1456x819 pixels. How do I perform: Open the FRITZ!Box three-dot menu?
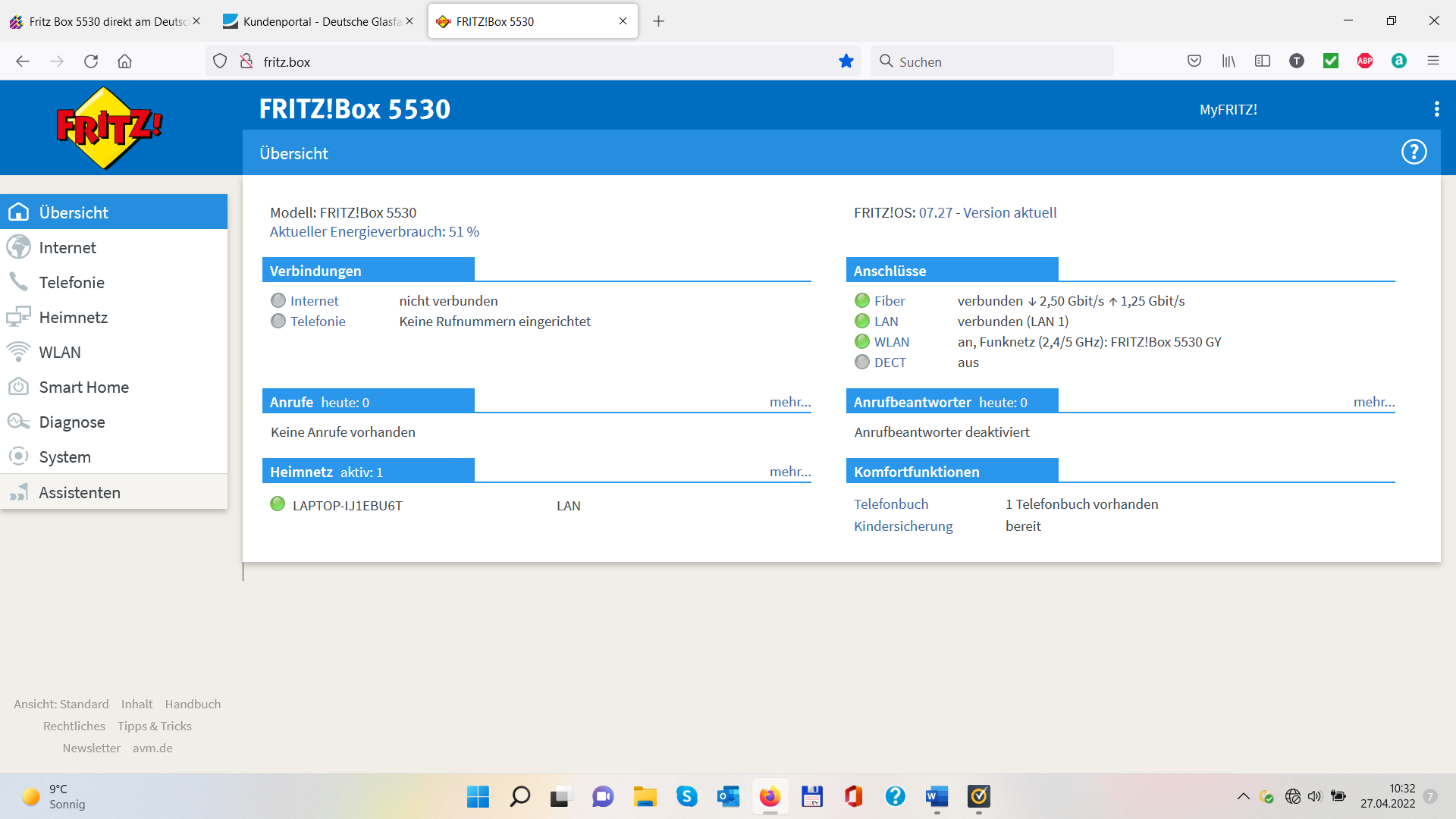click(x=1436, y=109)
